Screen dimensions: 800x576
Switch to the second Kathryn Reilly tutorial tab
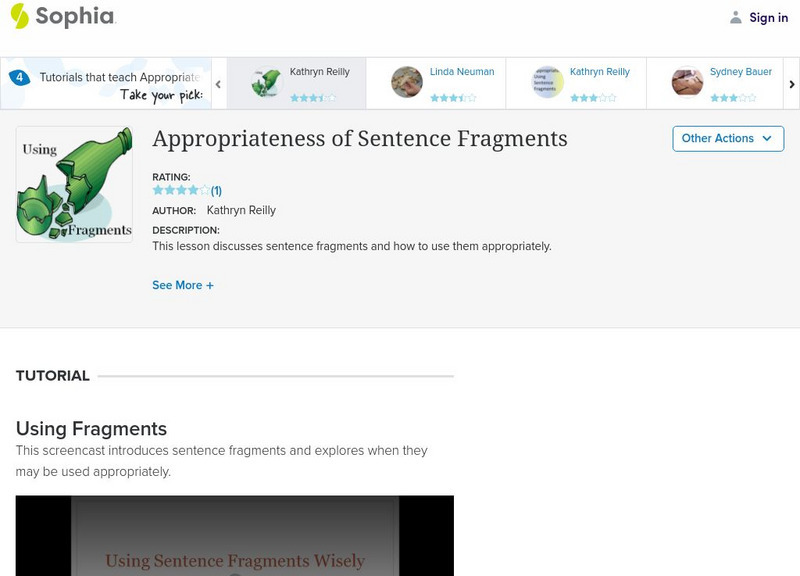pos(598,71)
